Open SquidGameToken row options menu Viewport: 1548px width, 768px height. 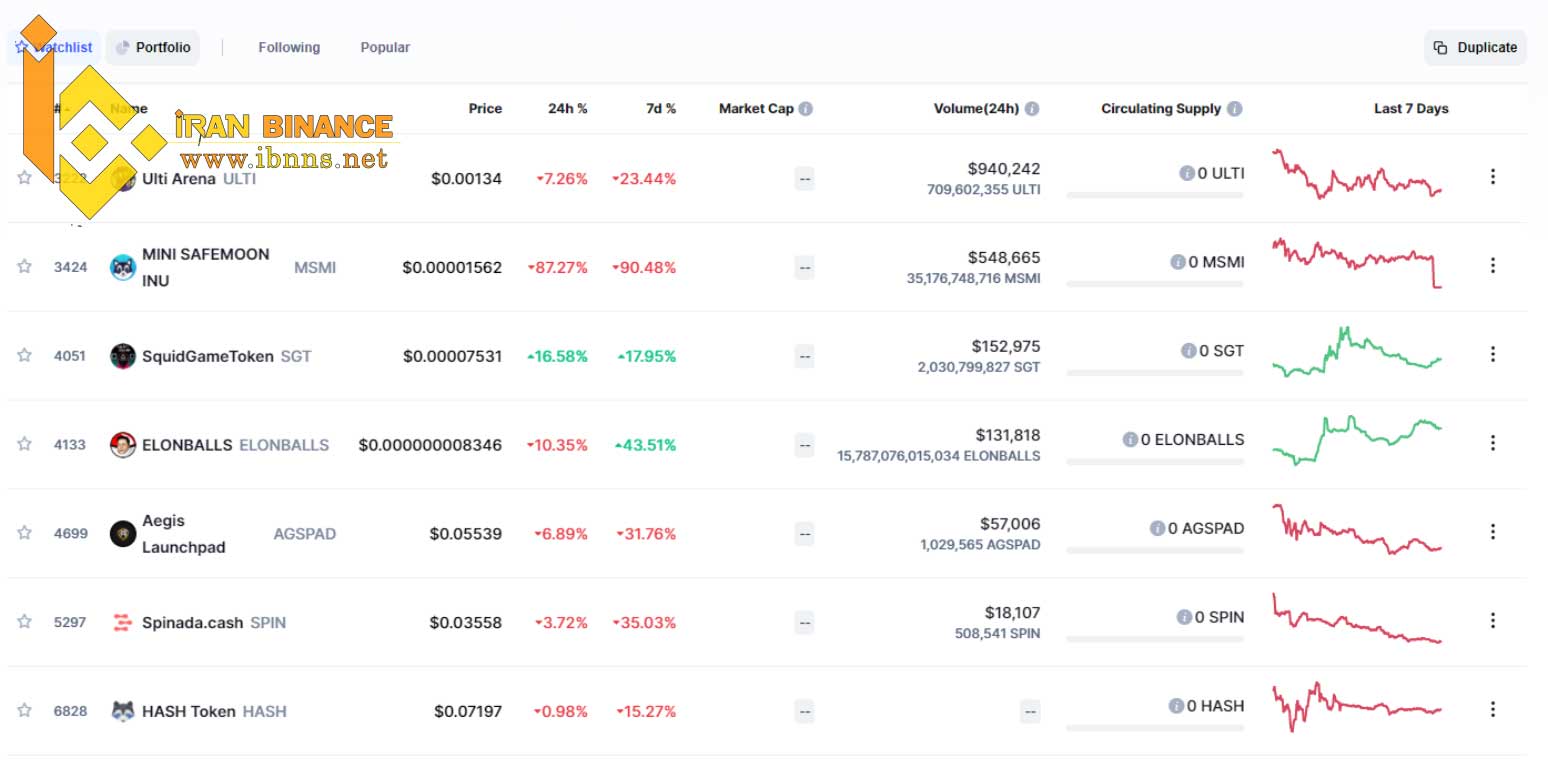1492,354
